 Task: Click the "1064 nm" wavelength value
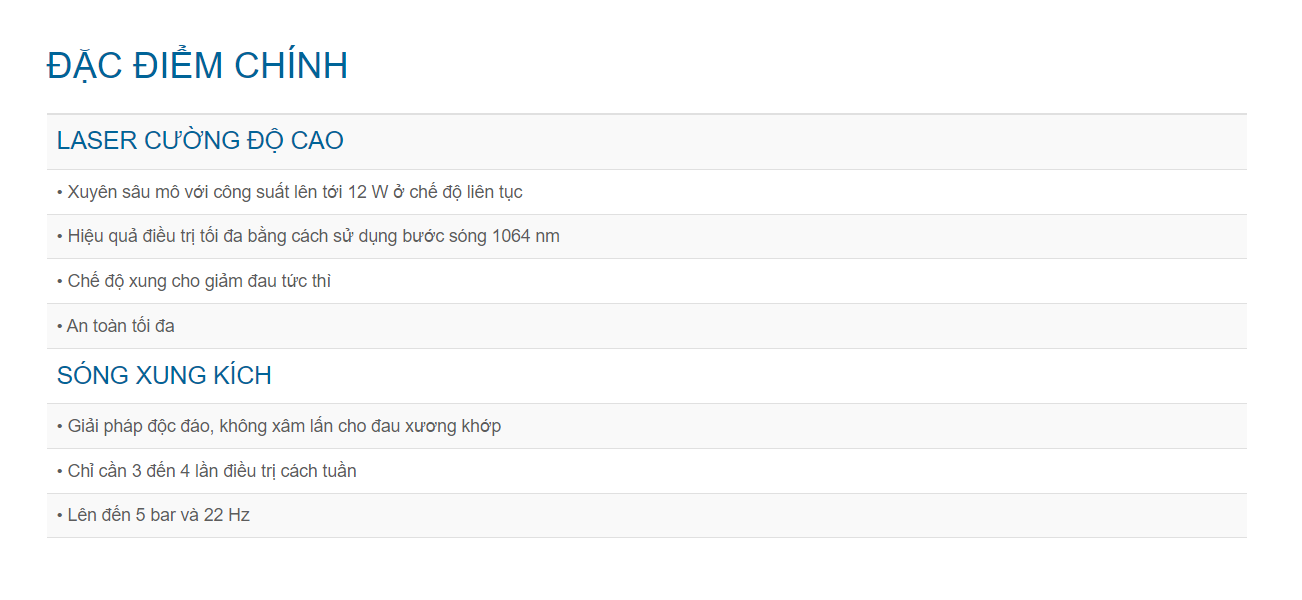click(526, 237)
